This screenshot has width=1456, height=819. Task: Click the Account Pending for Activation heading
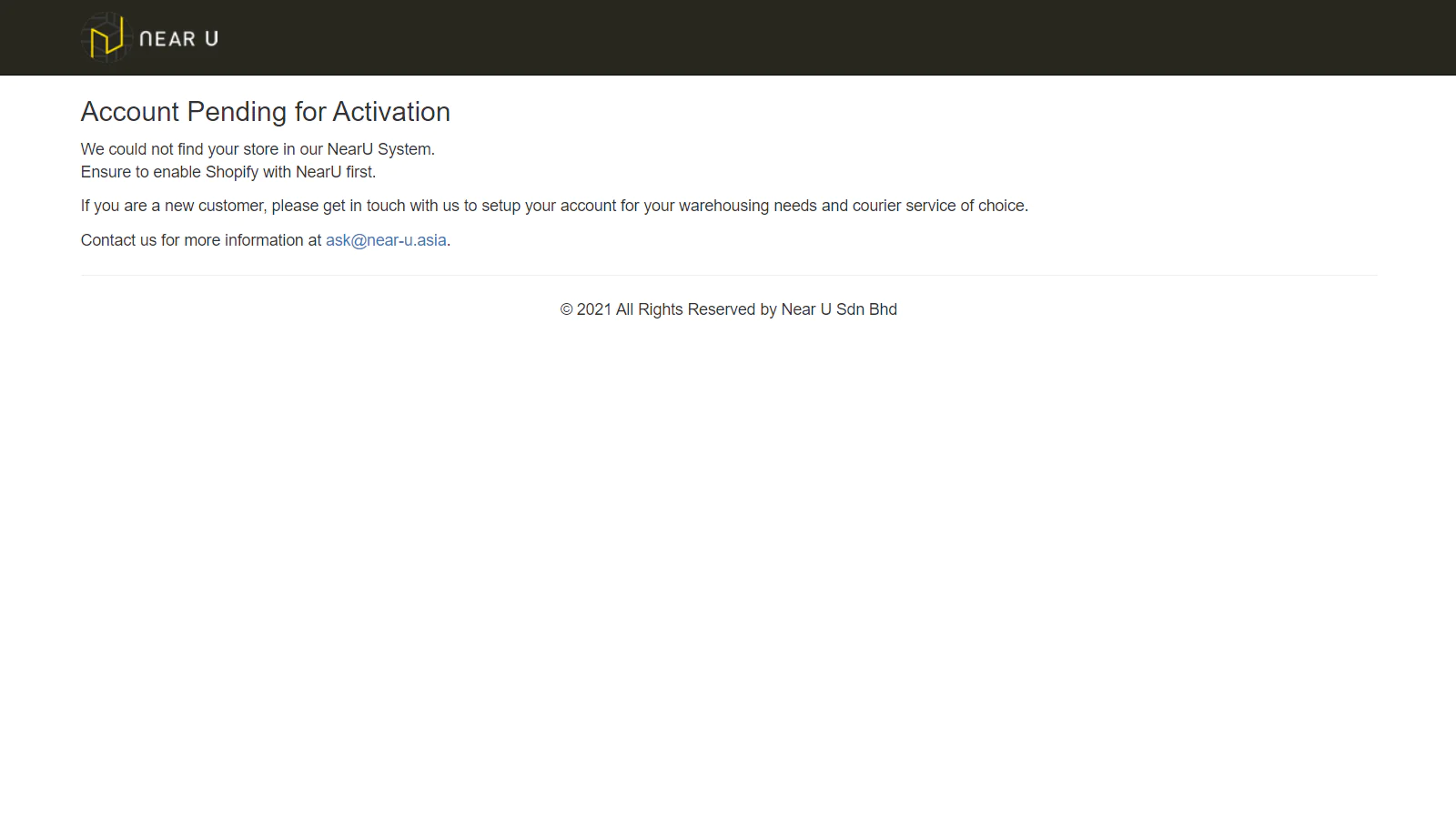[265, 112]
